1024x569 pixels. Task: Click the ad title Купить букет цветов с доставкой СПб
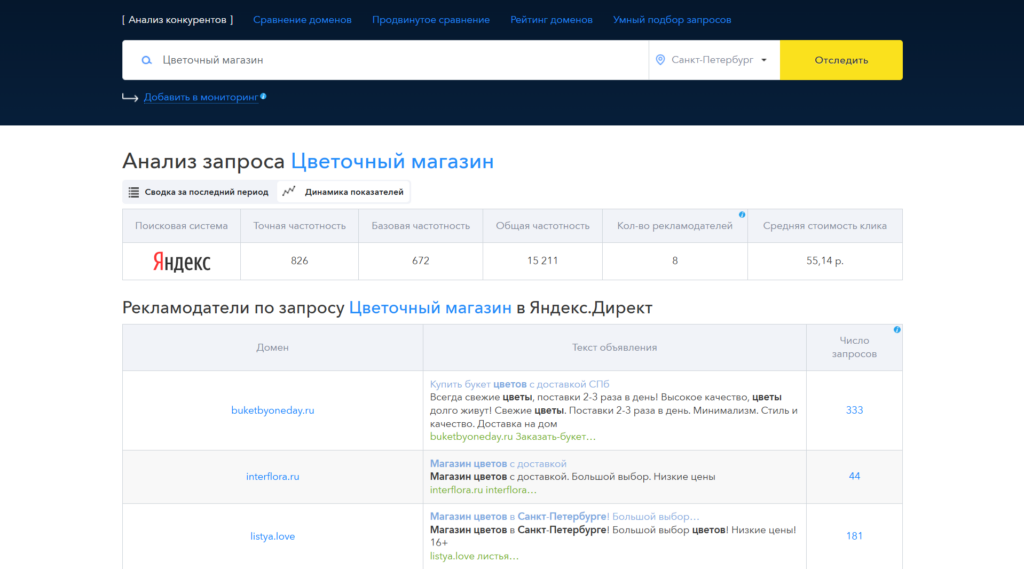519,384
